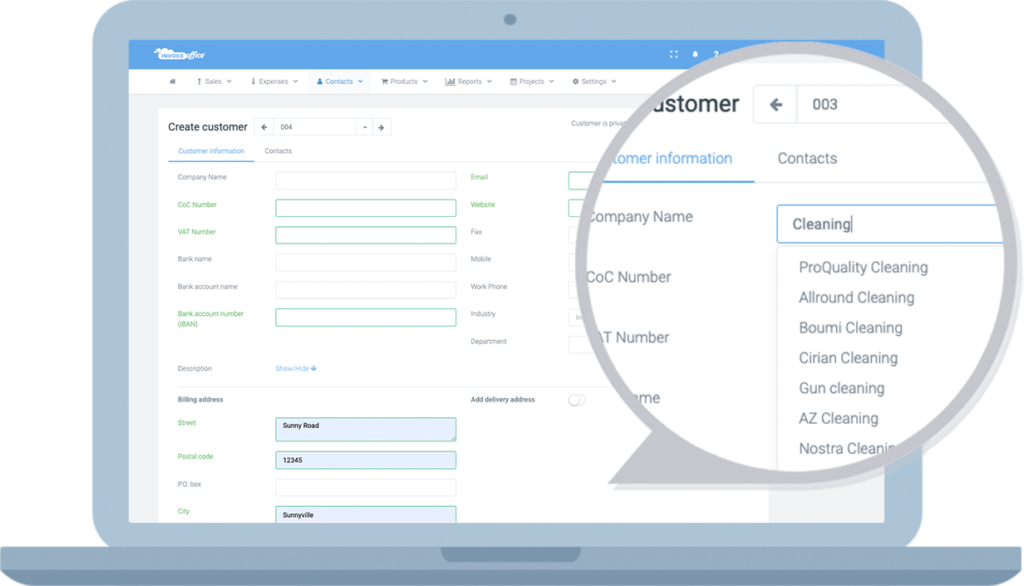1024x586 pixels.
Task: Go to next customer with right arrow
Action: [381, 127]
